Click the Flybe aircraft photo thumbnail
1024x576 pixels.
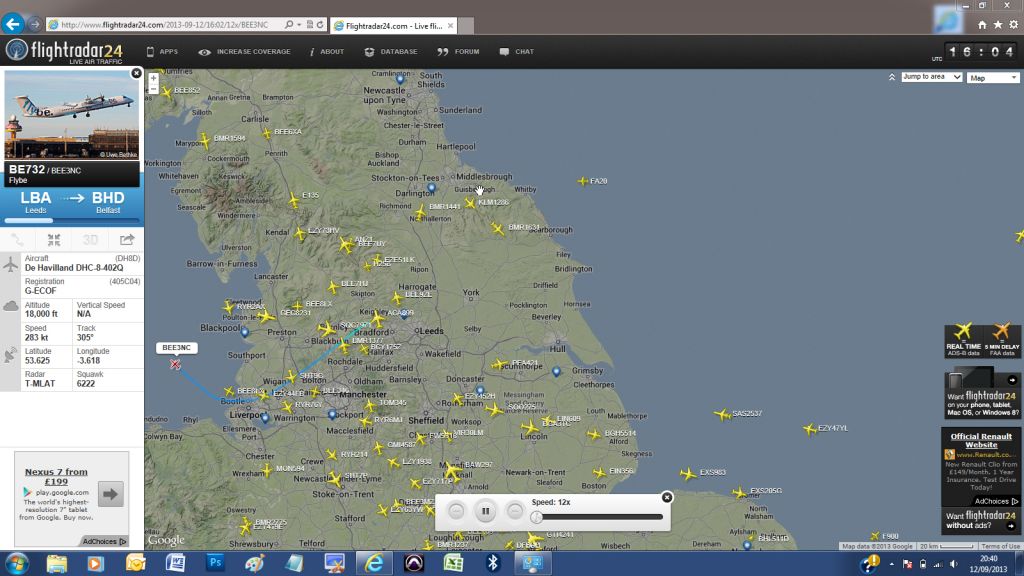click(x=71, y=115)
